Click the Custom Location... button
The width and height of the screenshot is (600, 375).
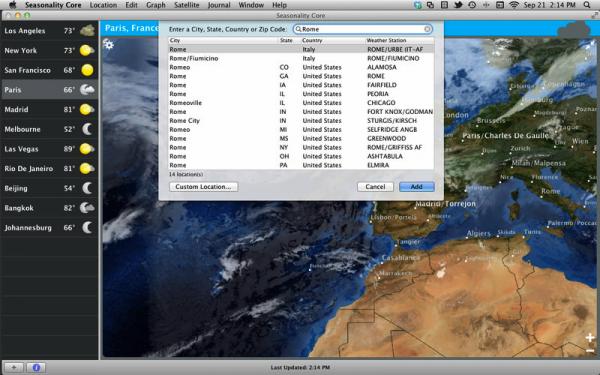(x=204, y=187)
